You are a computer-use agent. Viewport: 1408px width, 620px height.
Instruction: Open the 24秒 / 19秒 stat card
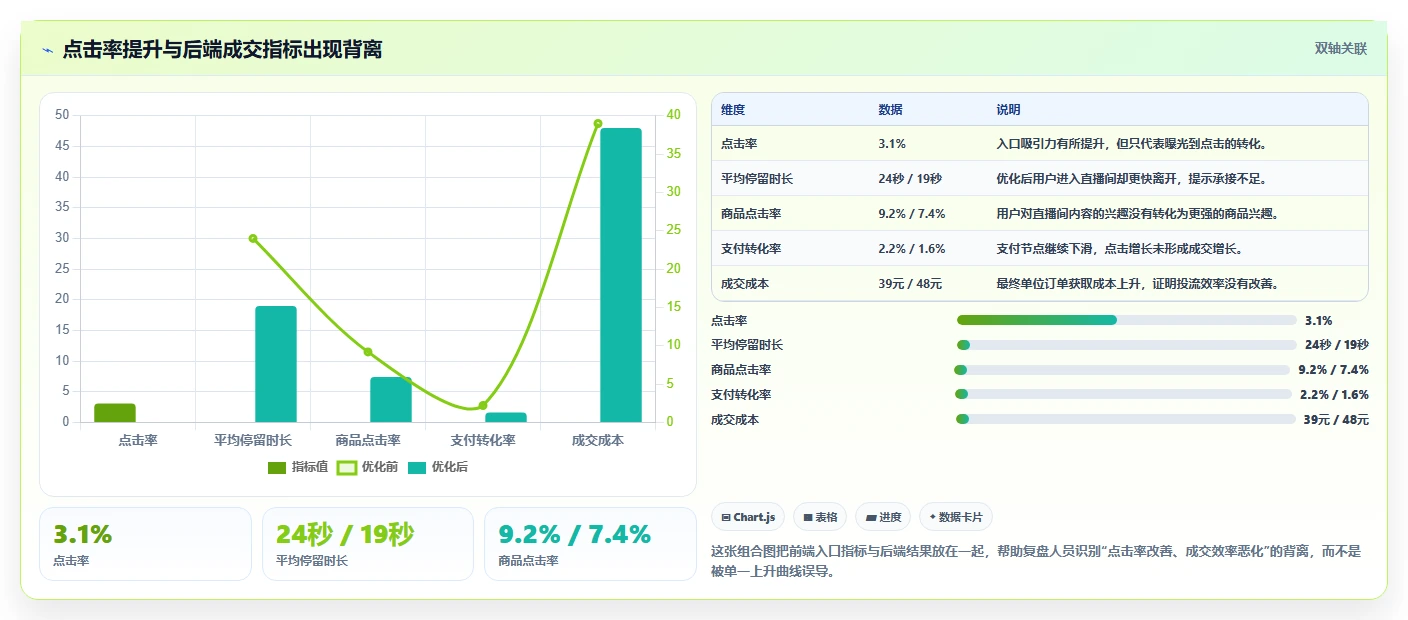coord(367,544)
